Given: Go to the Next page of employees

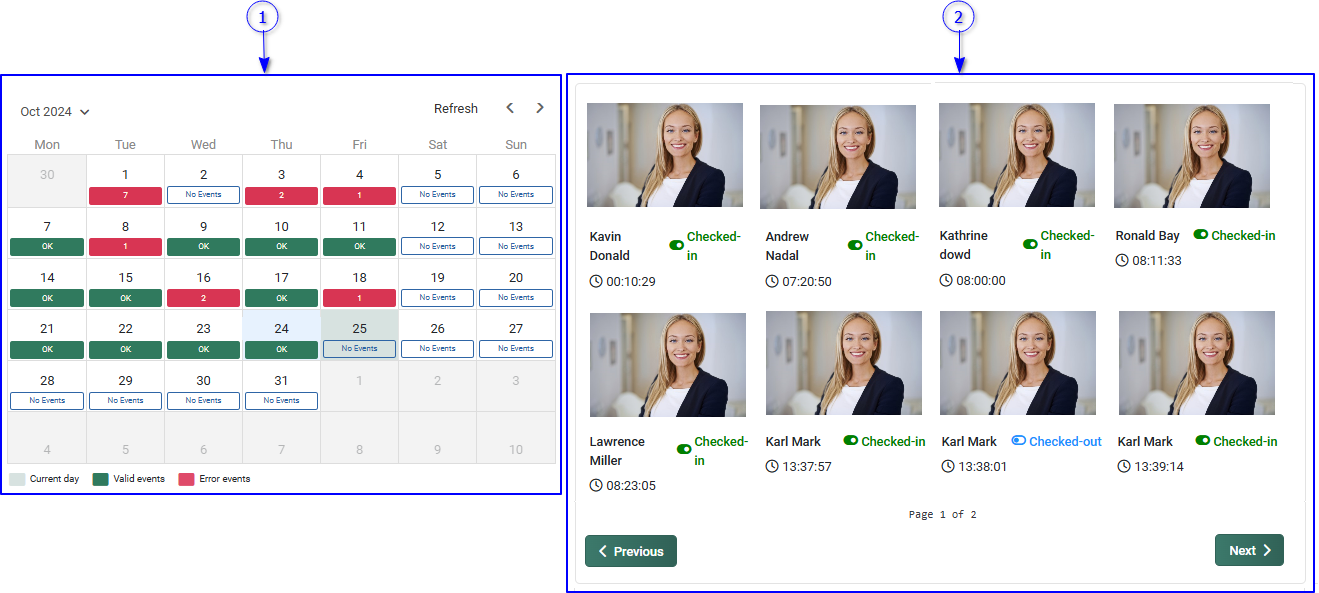Looking at the screenshot, I should tap(1249, 550).
